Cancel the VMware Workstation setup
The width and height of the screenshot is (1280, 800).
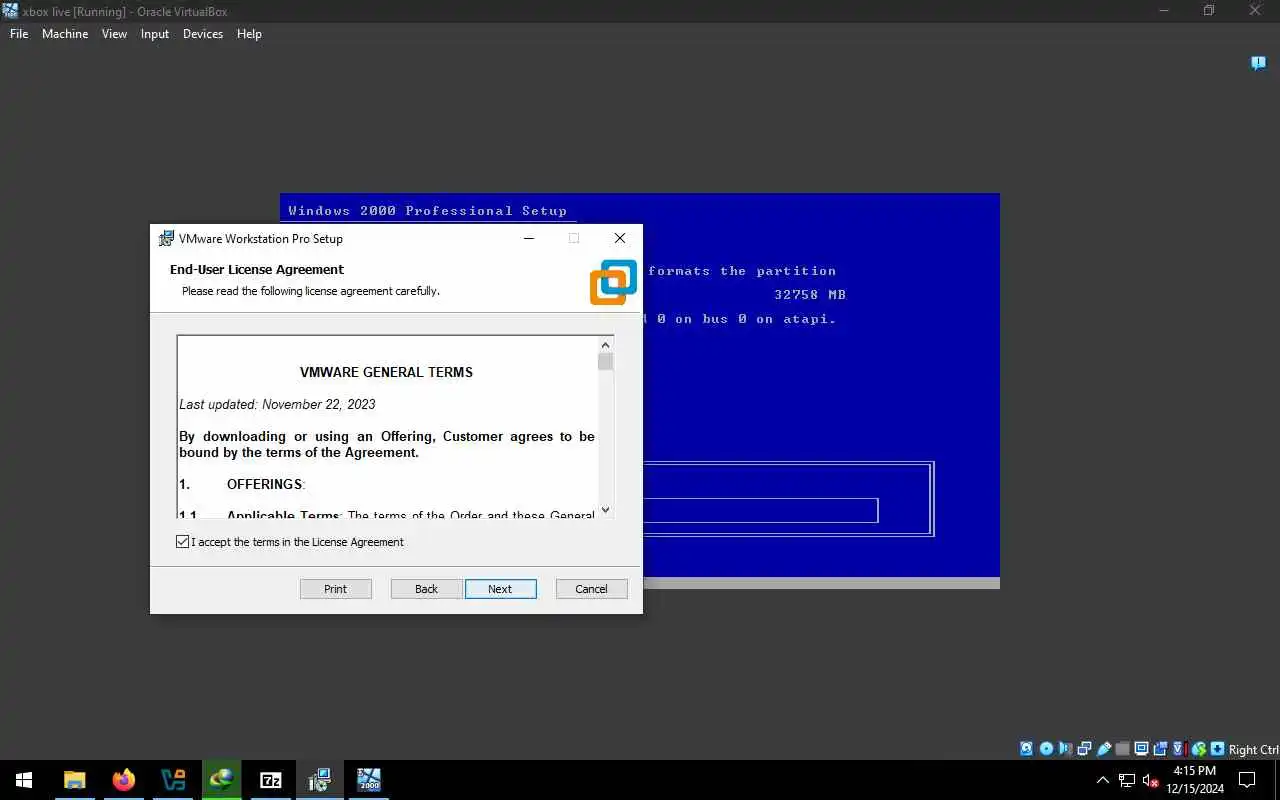click(592, 589)
